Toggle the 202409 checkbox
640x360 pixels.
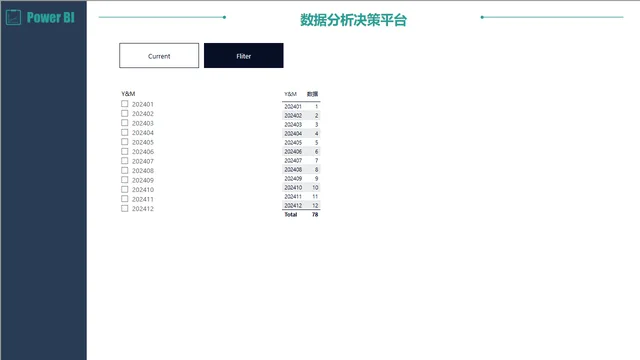[124, 180]
